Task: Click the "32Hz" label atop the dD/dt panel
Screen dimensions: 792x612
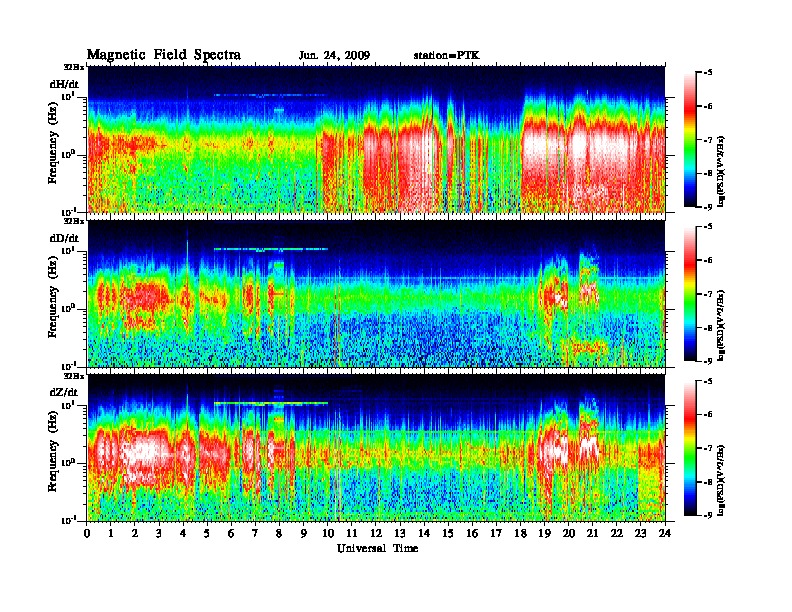Action: (x=74, y=221)
